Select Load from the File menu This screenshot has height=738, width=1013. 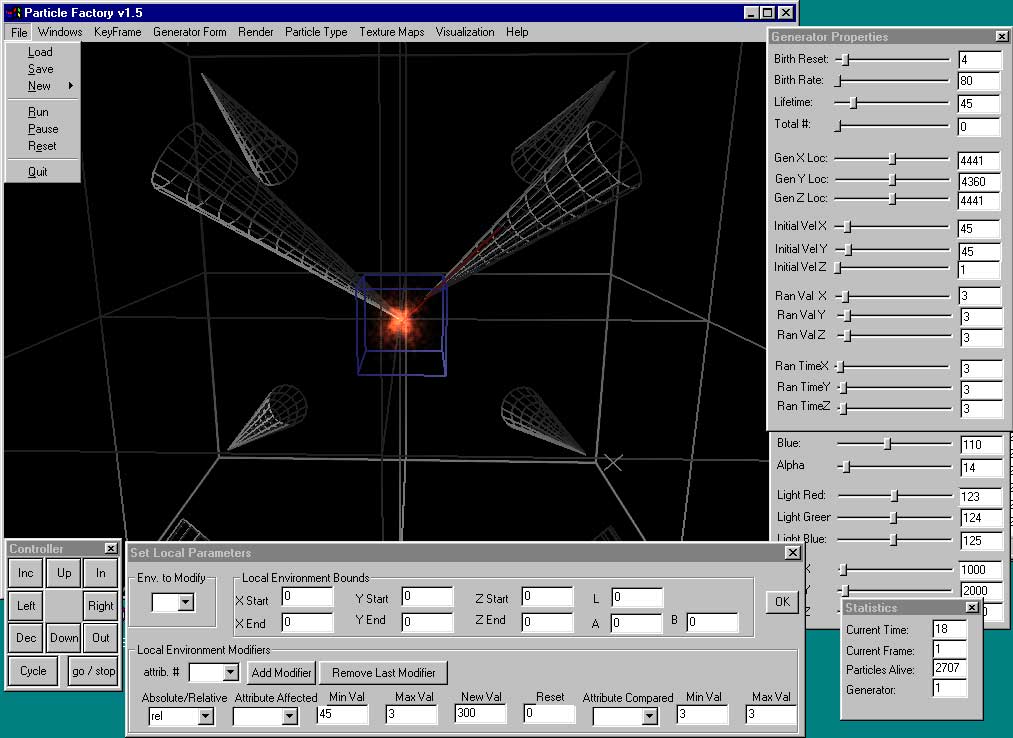pos(40,52)
